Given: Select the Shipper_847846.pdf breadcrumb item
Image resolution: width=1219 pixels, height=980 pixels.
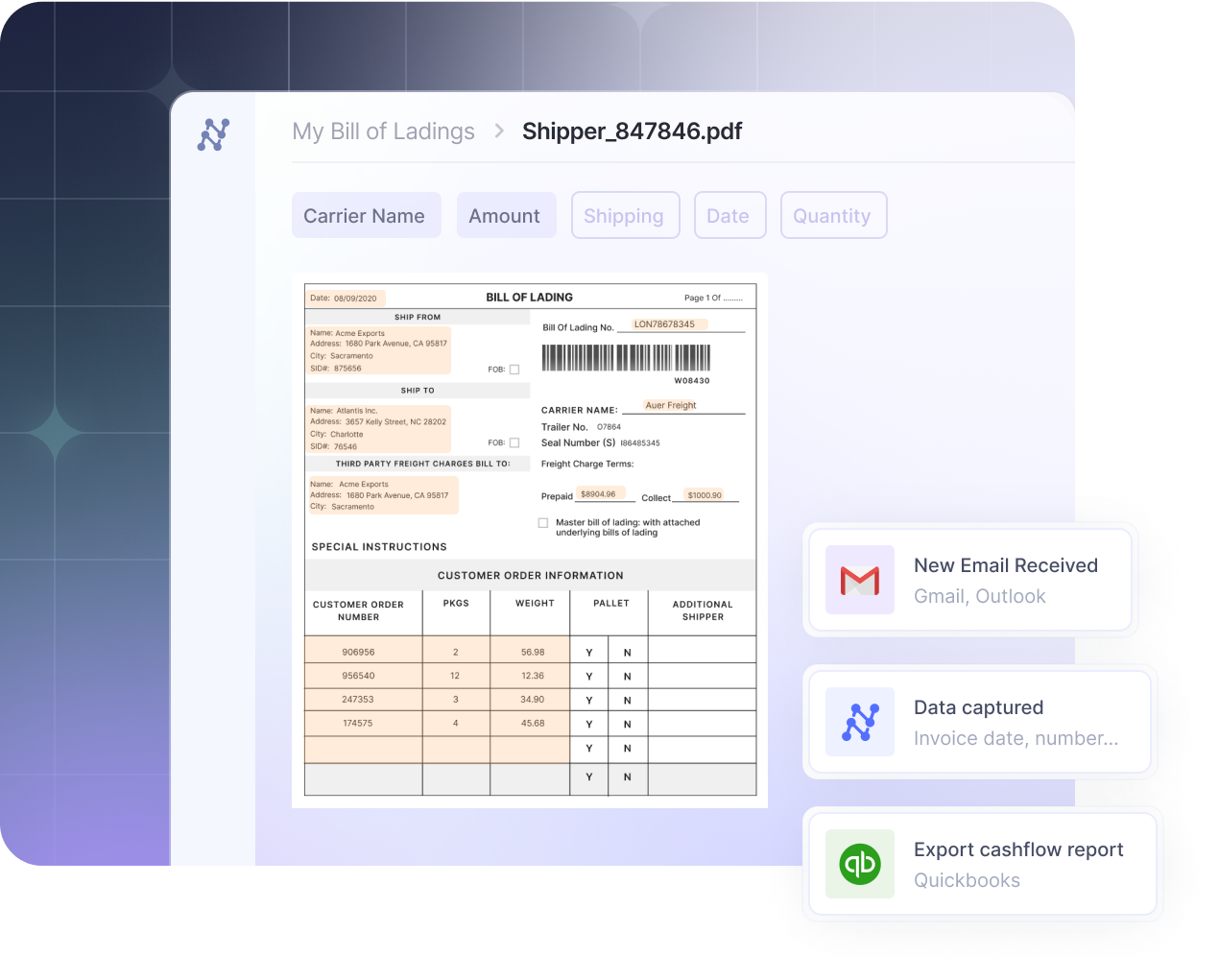Looking at the screenshot, I should [632, 131].
